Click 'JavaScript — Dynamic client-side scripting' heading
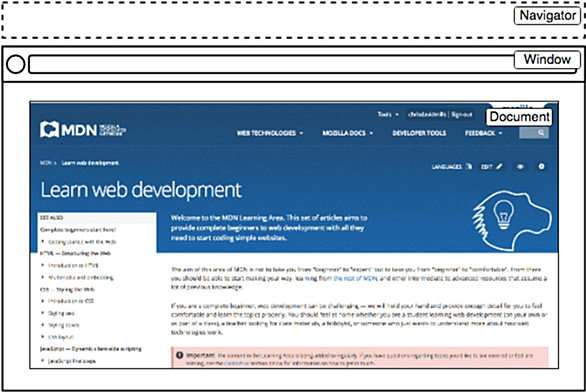The image size is (586, 392). tap(91, 349)
